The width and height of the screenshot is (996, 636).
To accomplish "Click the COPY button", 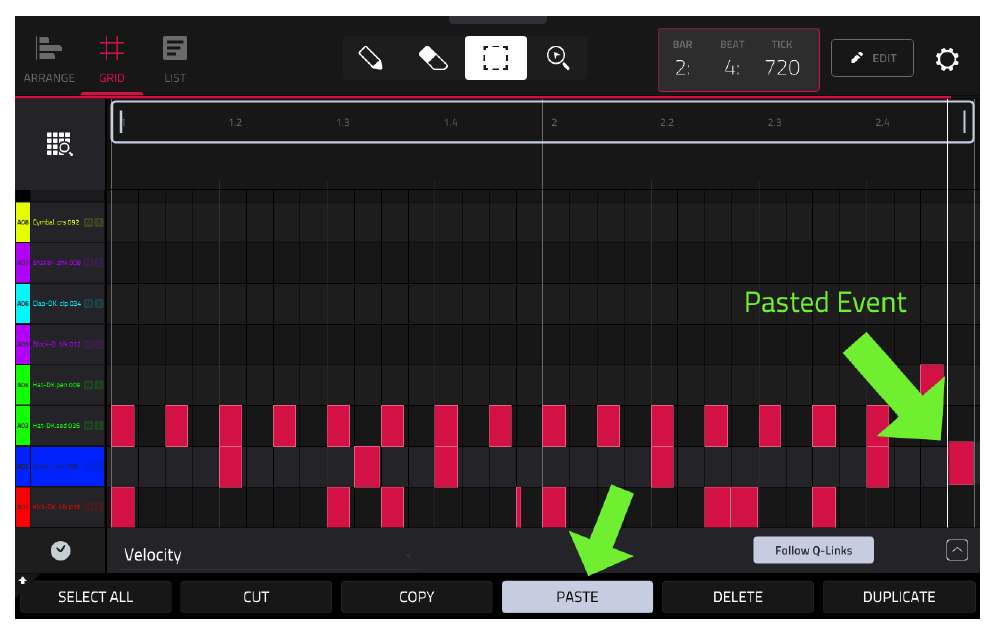I will pyautogui.click(x=417, y=597).
